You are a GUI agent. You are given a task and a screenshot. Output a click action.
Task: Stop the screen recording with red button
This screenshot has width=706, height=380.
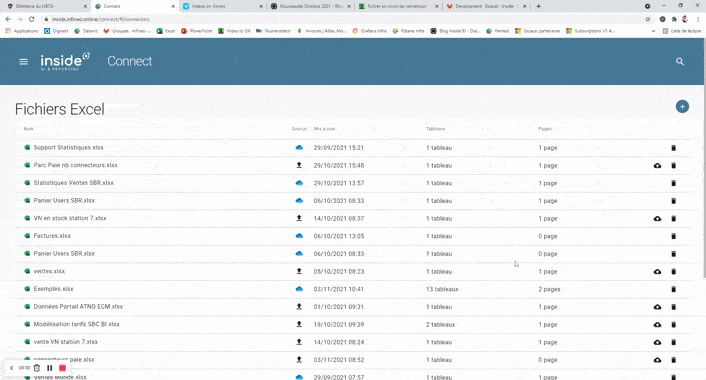(x=63, y=368)
